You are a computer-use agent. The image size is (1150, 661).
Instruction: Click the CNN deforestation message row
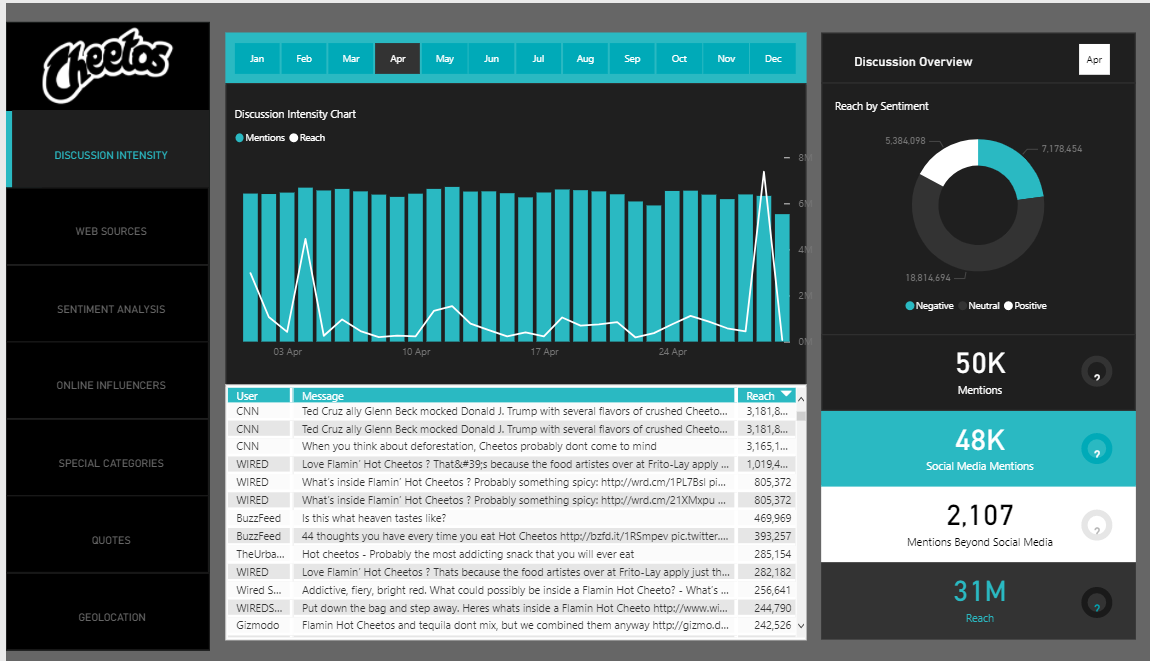[x=512, y=447]
